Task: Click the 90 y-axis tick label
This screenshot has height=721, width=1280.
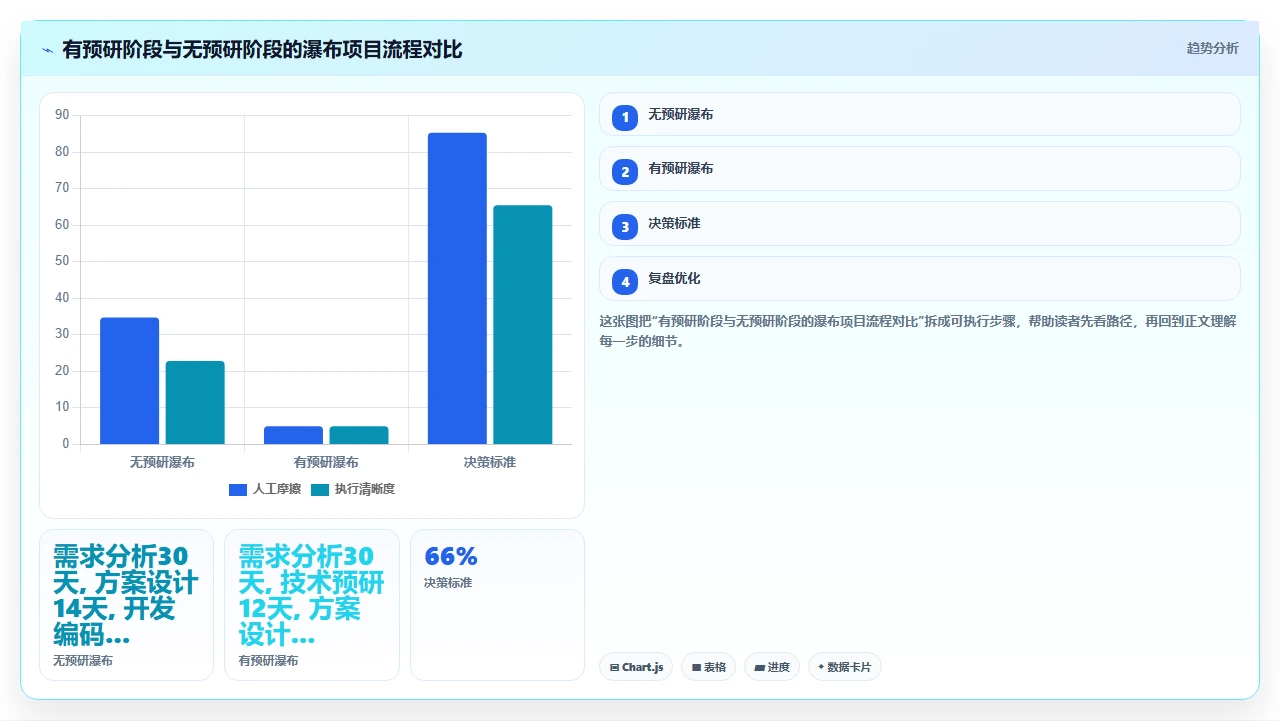Action: tap(62, 115)
